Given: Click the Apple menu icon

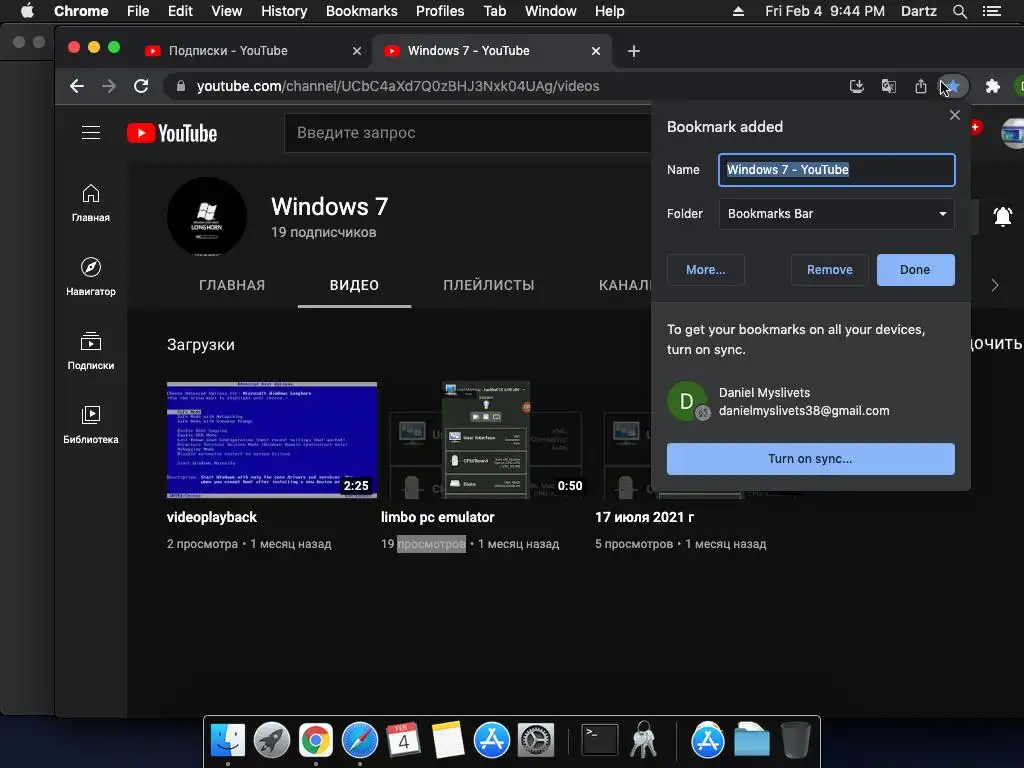Looking at the screenshot, I should coord(27,11).
